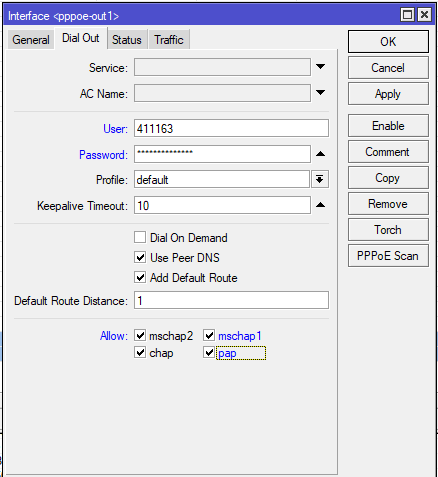View the Traffic tab
The height and width of the screenshot is (477, 438).
[169, 40]
